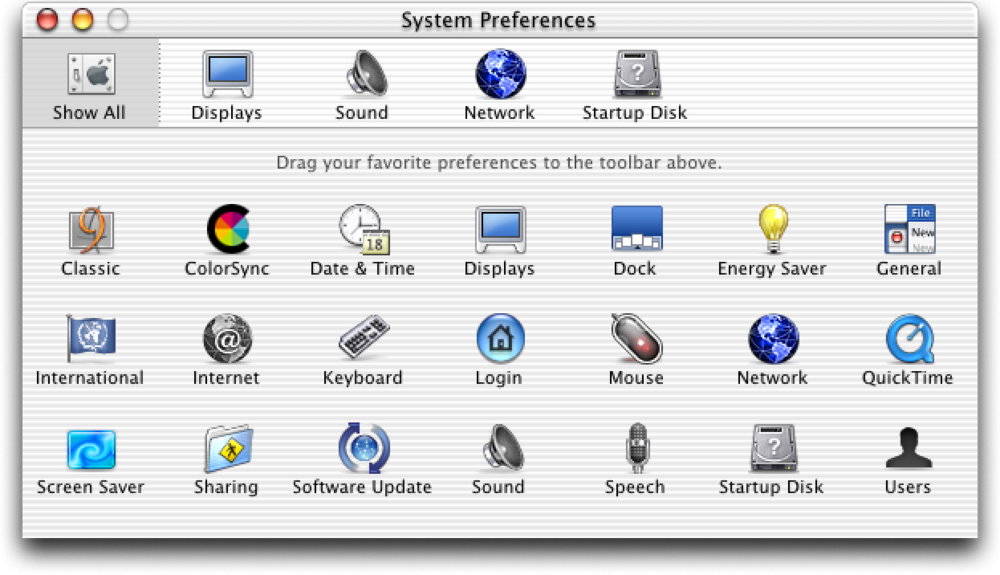Open Startup Disk from the favorites toolbar
The height and width of the screenshot is (575, 1000).
tap(636, 85)
